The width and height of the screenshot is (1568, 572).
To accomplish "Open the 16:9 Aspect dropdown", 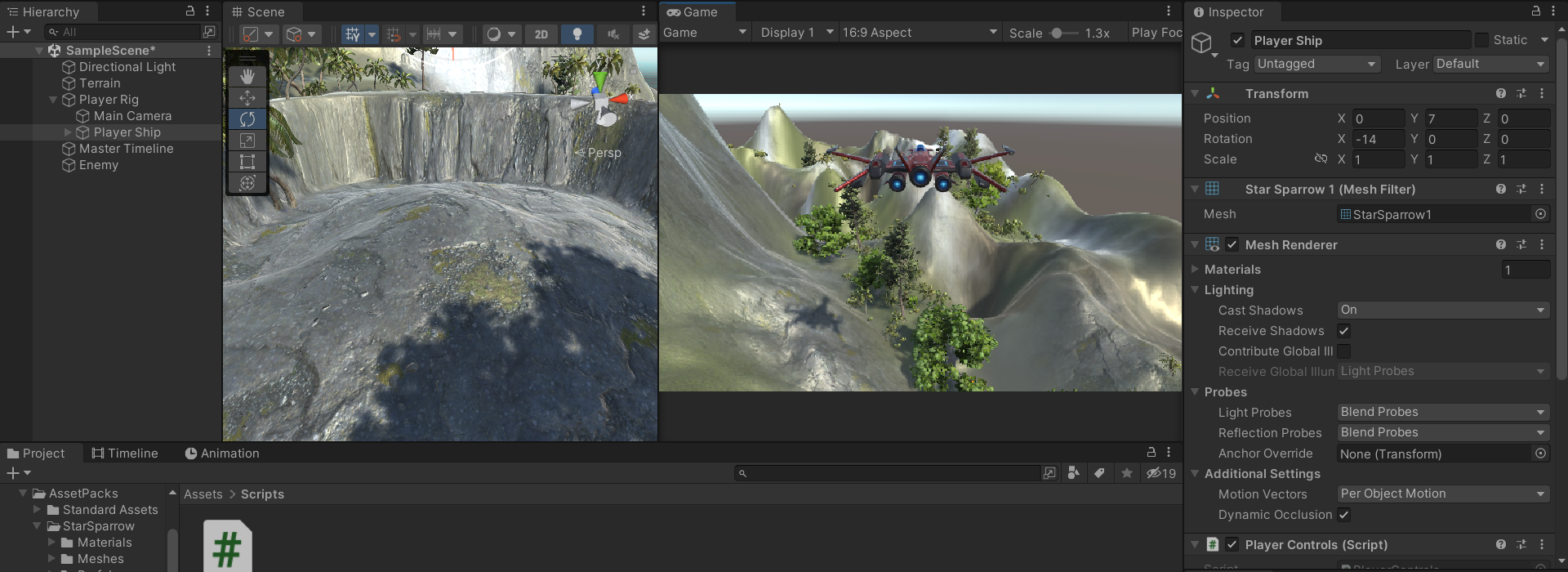I will [x=920, y=33].
